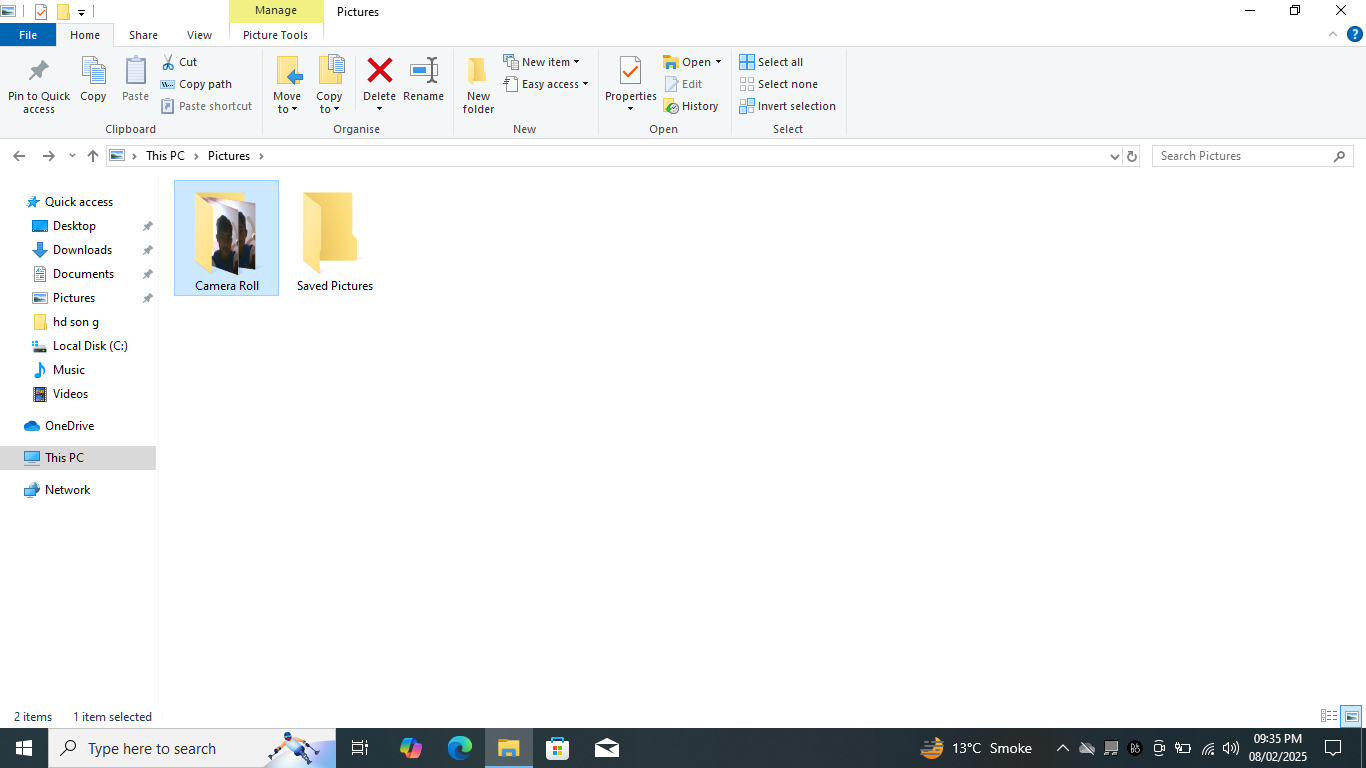Create a New folder from ribbon

(x=478, y=85)
